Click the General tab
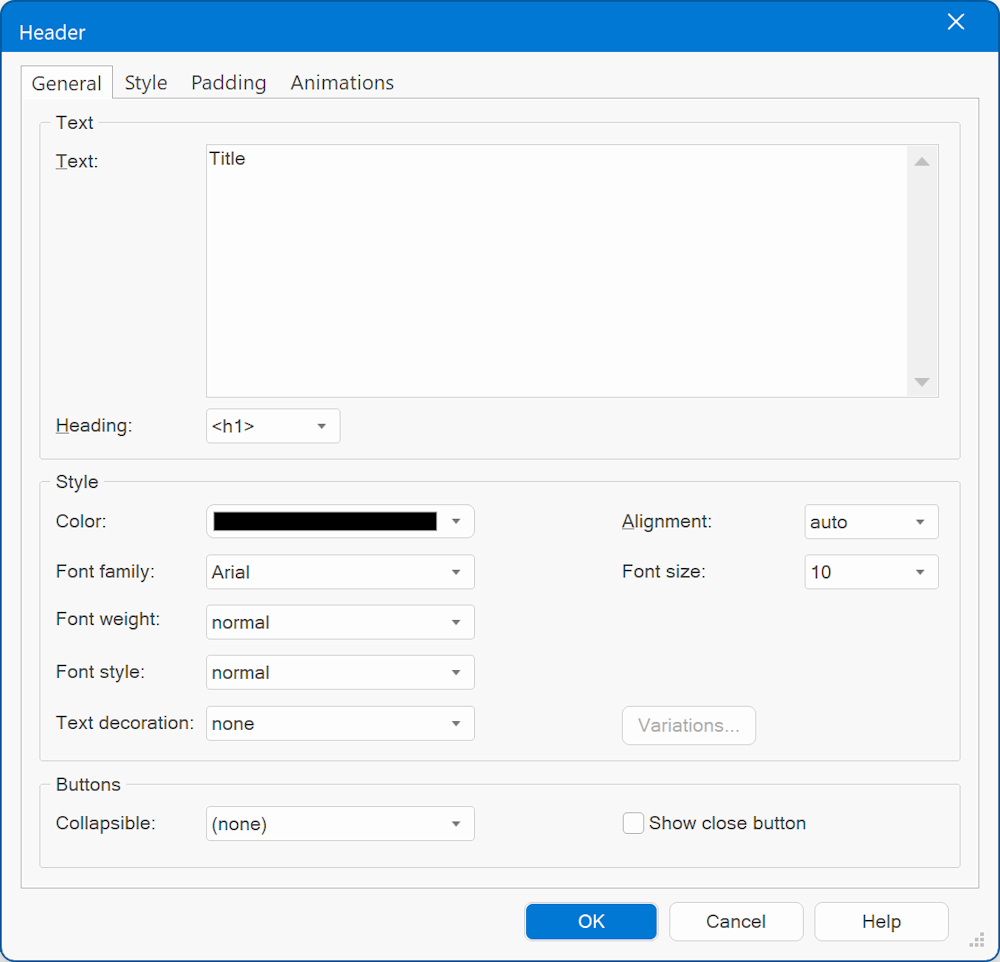 click(67, 84)
